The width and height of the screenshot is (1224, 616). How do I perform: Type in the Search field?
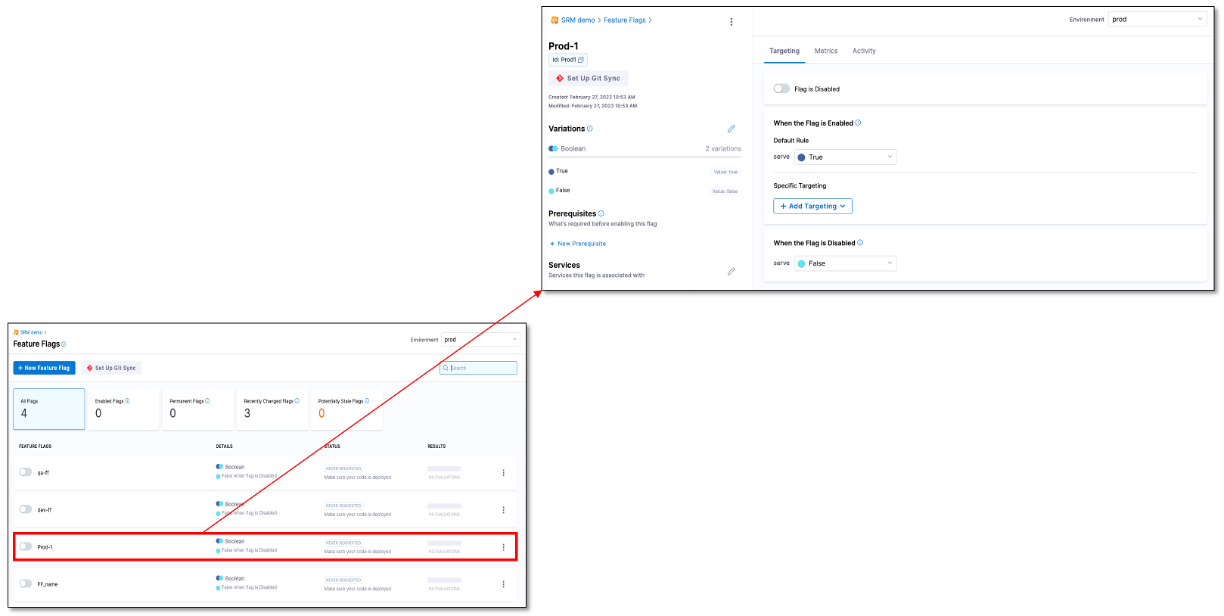[x=480, y=367]
